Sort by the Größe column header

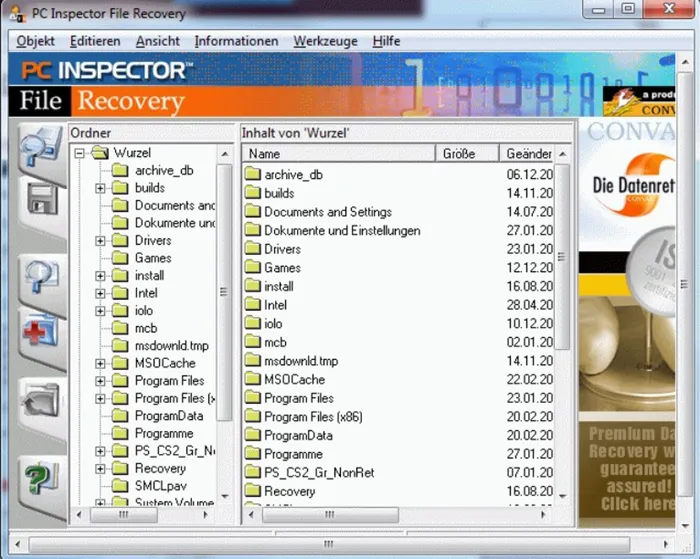(467, 154)
